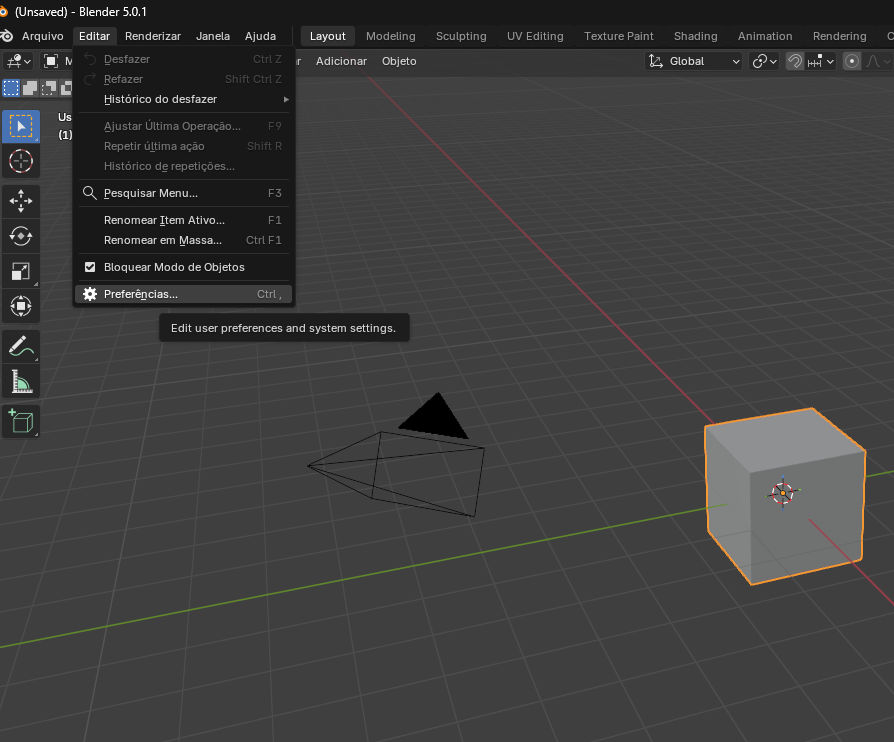
Task: Select the Scale tool
Action: 21,271
